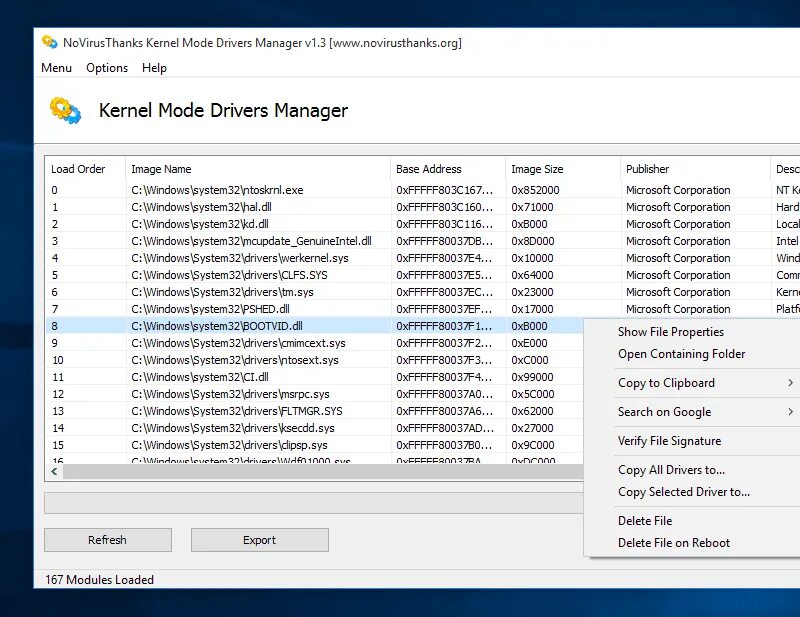The width and height of the screenshot is (800, 617).
Task: Click base address 0xFFFFF803C160...
Action: (444, 207)
